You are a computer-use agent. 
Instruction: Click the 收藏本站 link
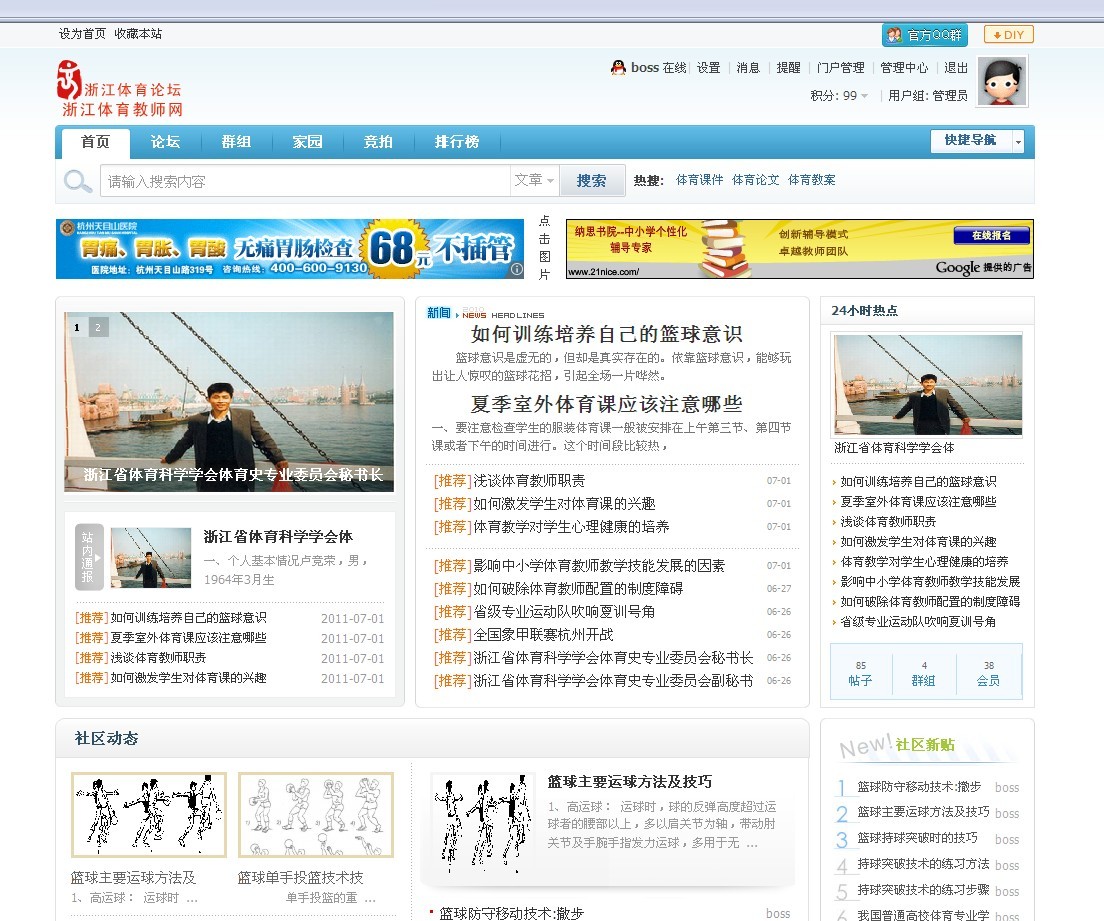(x=138, y=34)
